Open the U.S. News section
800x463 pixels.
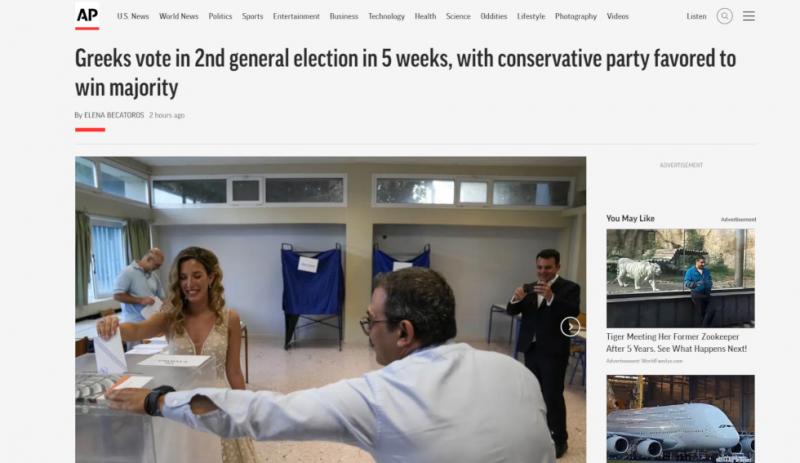pos(133,16)
